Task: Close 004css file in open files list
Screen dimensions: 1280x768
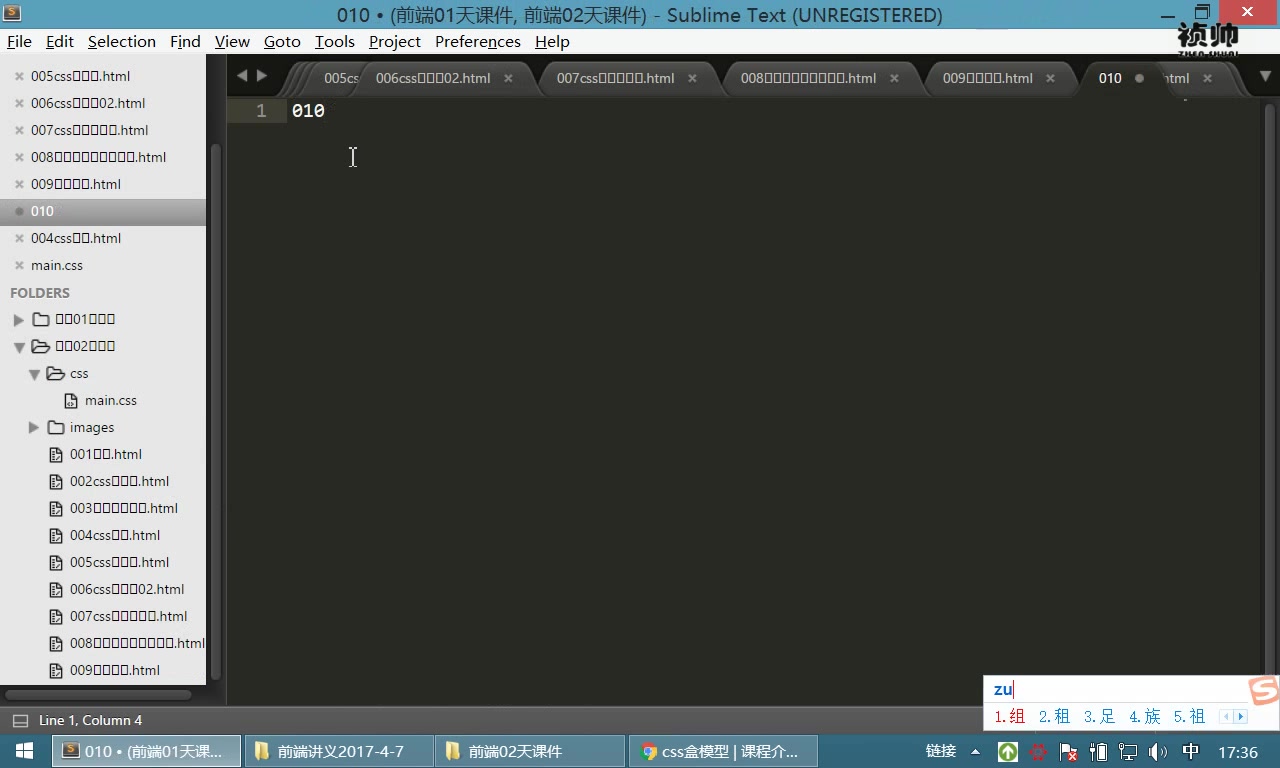Action: coord(19,238)
